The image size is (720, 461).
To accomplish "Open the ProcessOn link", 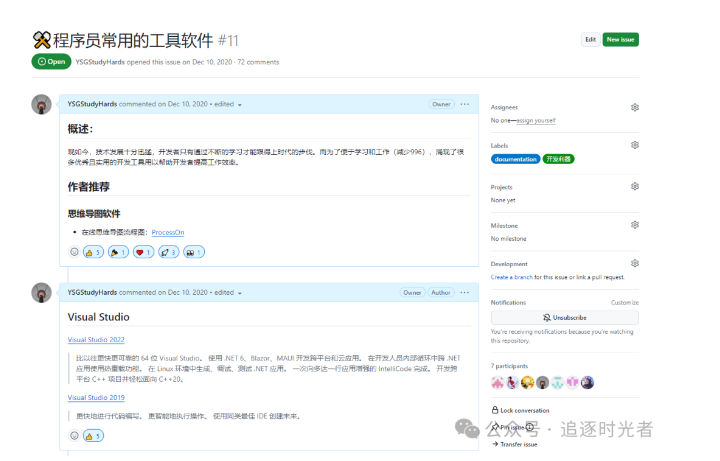I will coord(168,232).
